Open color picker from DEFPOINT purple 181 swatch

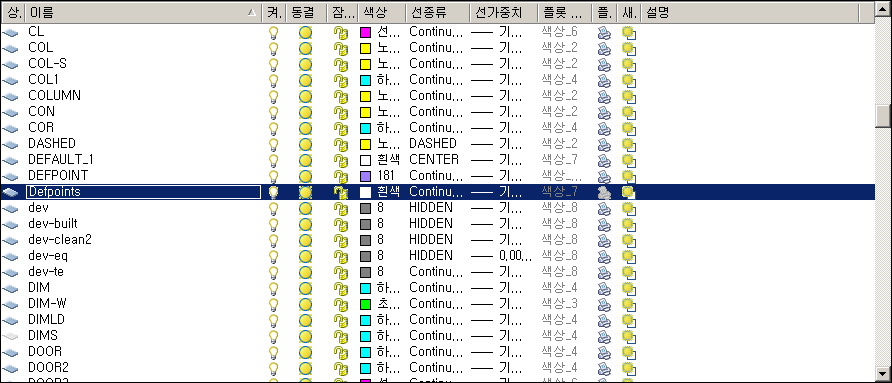click(366, 176)
